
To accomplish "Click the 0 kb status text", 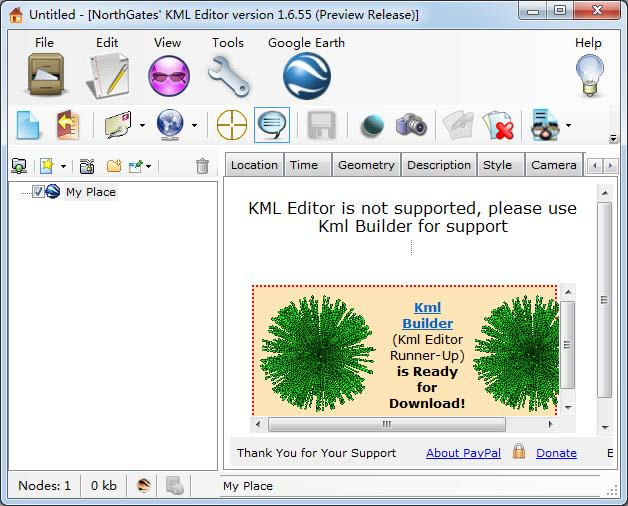I will [x=104, y=486].
